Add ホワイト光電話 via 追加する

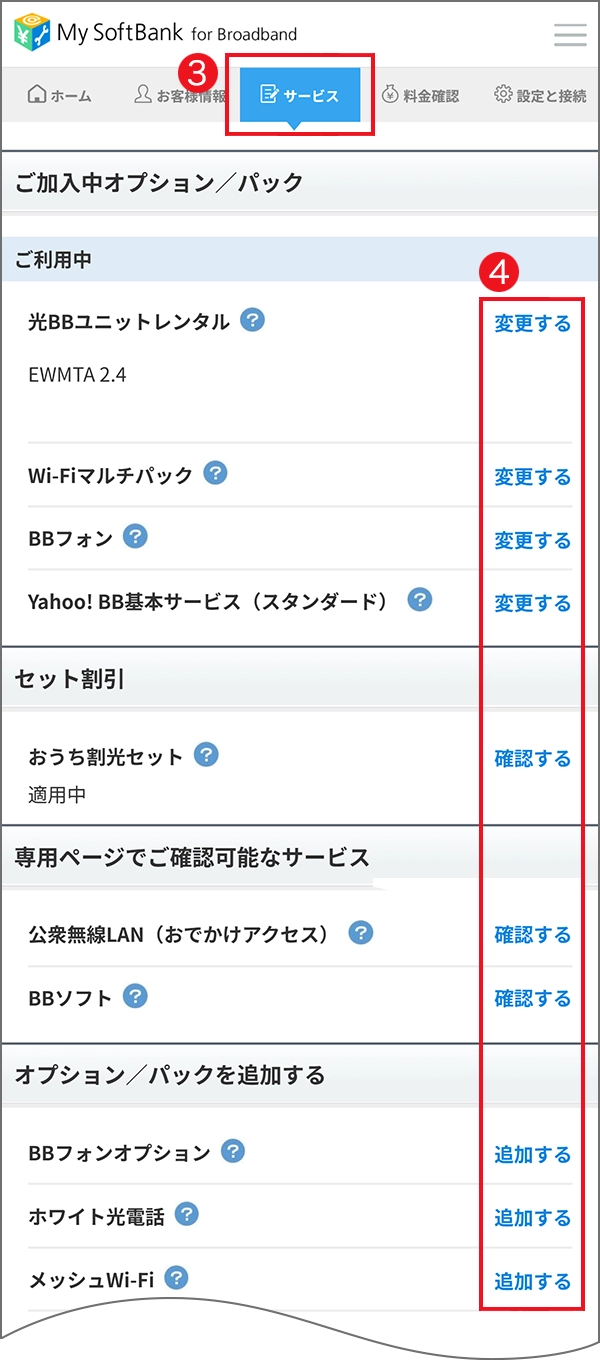click(x=532, y=1218)
